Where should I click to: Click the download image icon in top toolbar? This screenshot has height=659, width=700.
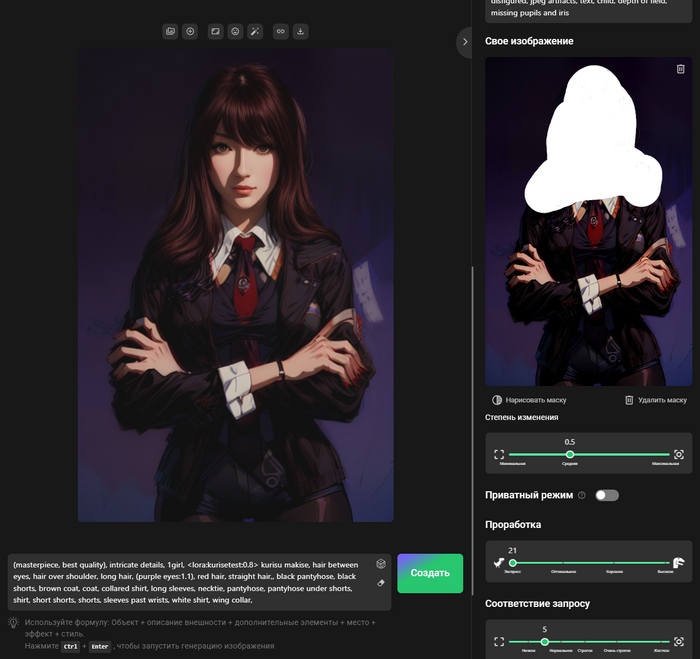tap(301, 31)
